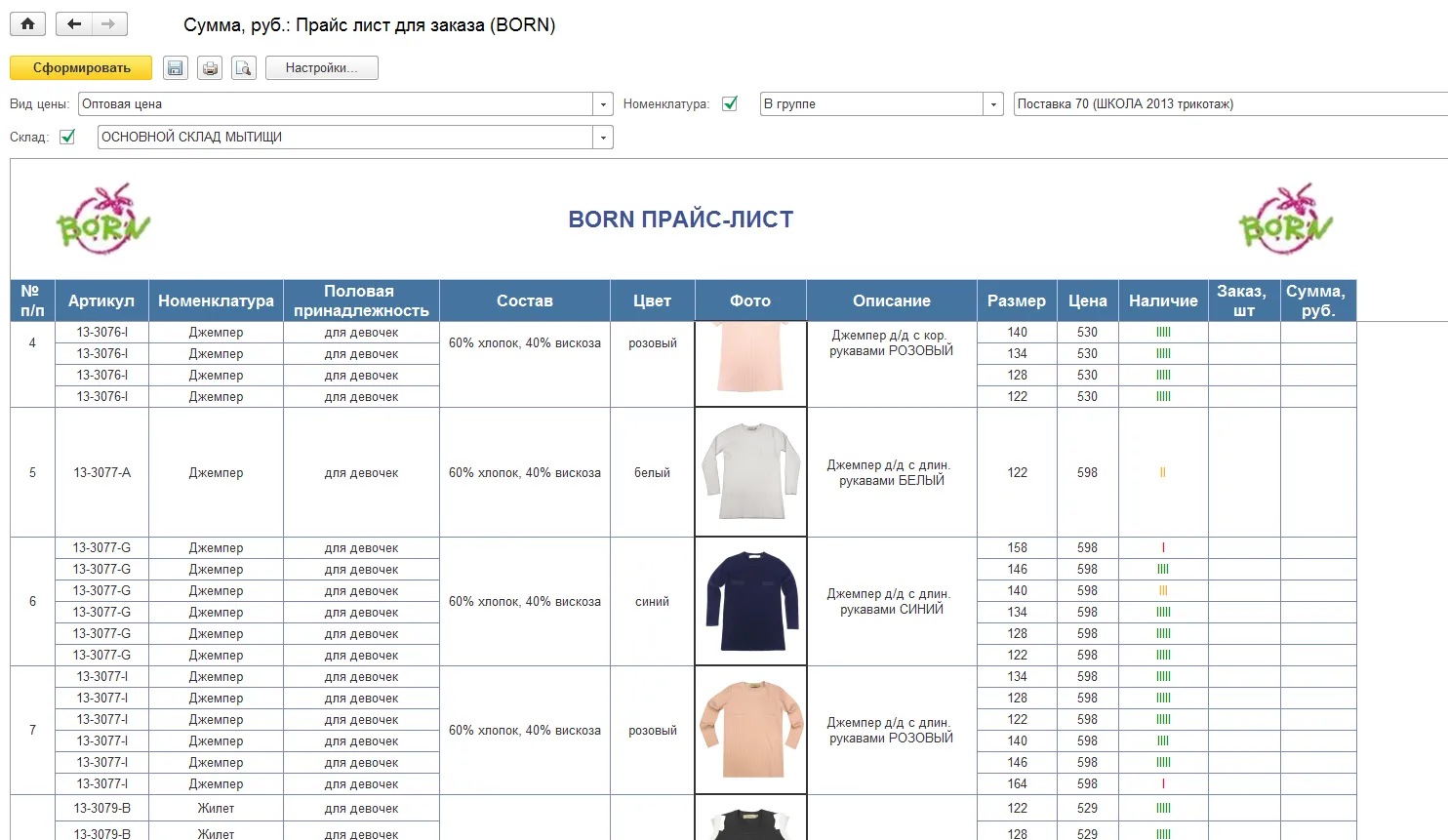1448x840 pixels.
Task: Select Жилет cell for size 122
Action: (216, 808)
